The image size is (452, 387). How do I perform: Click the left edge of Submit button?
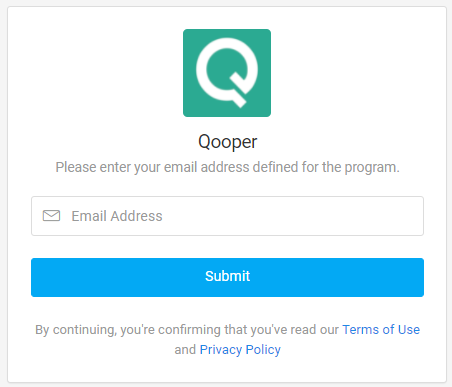(37, 277)
